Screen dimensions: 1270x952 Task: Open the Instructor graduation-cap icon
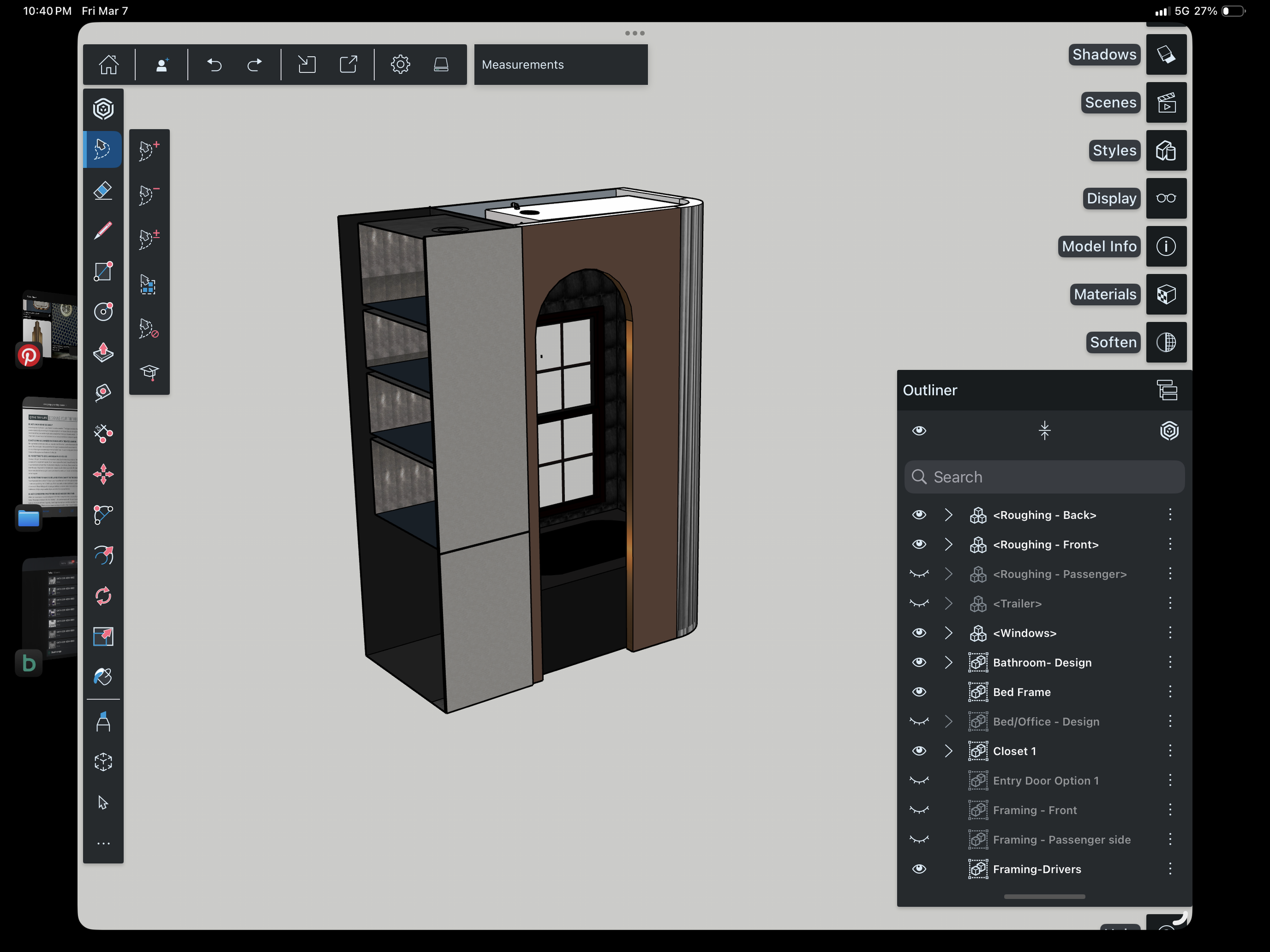point(149,373)
